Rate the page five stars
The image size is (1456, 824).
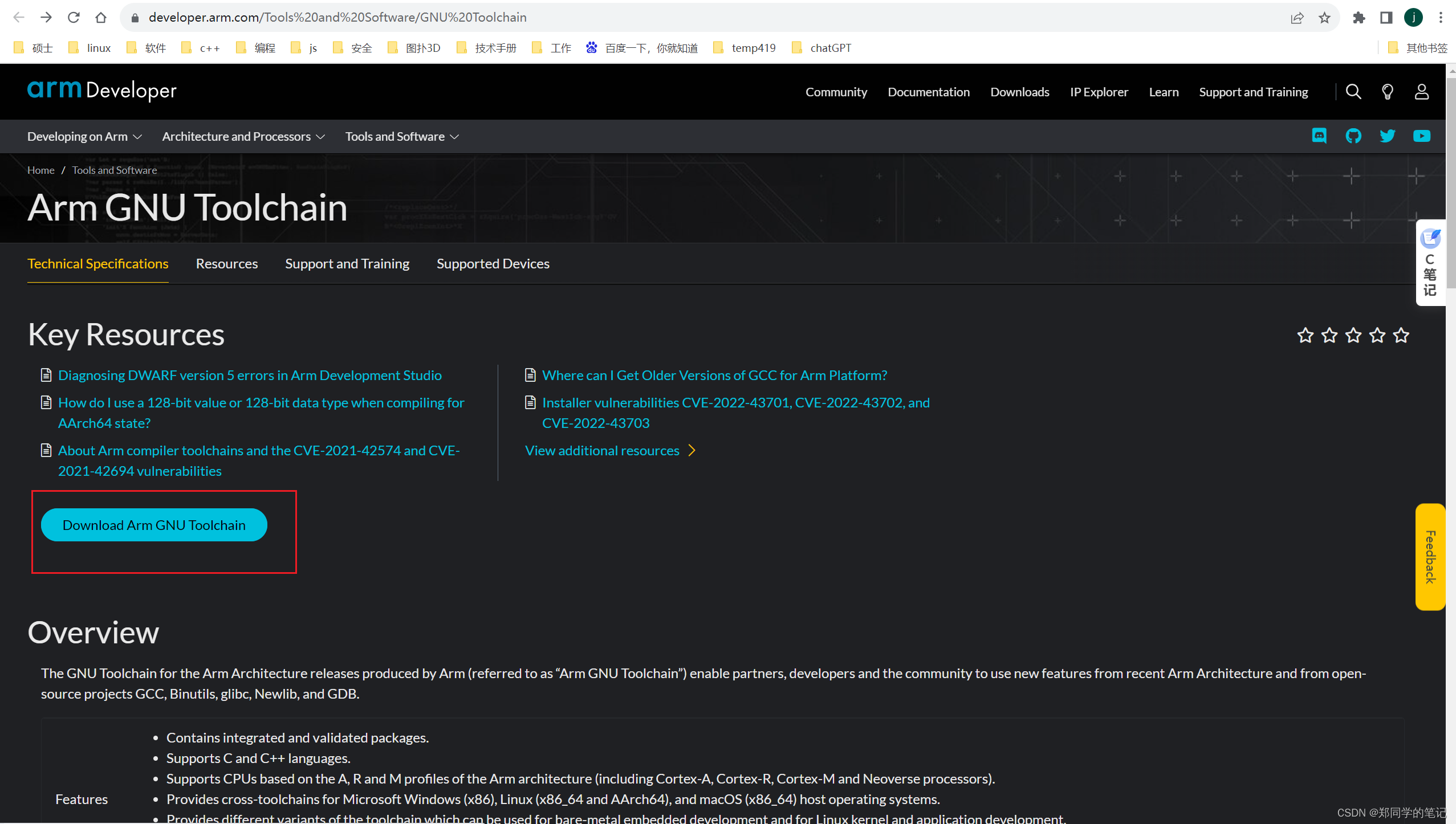pyautogui.click(x=1401, y=335)
